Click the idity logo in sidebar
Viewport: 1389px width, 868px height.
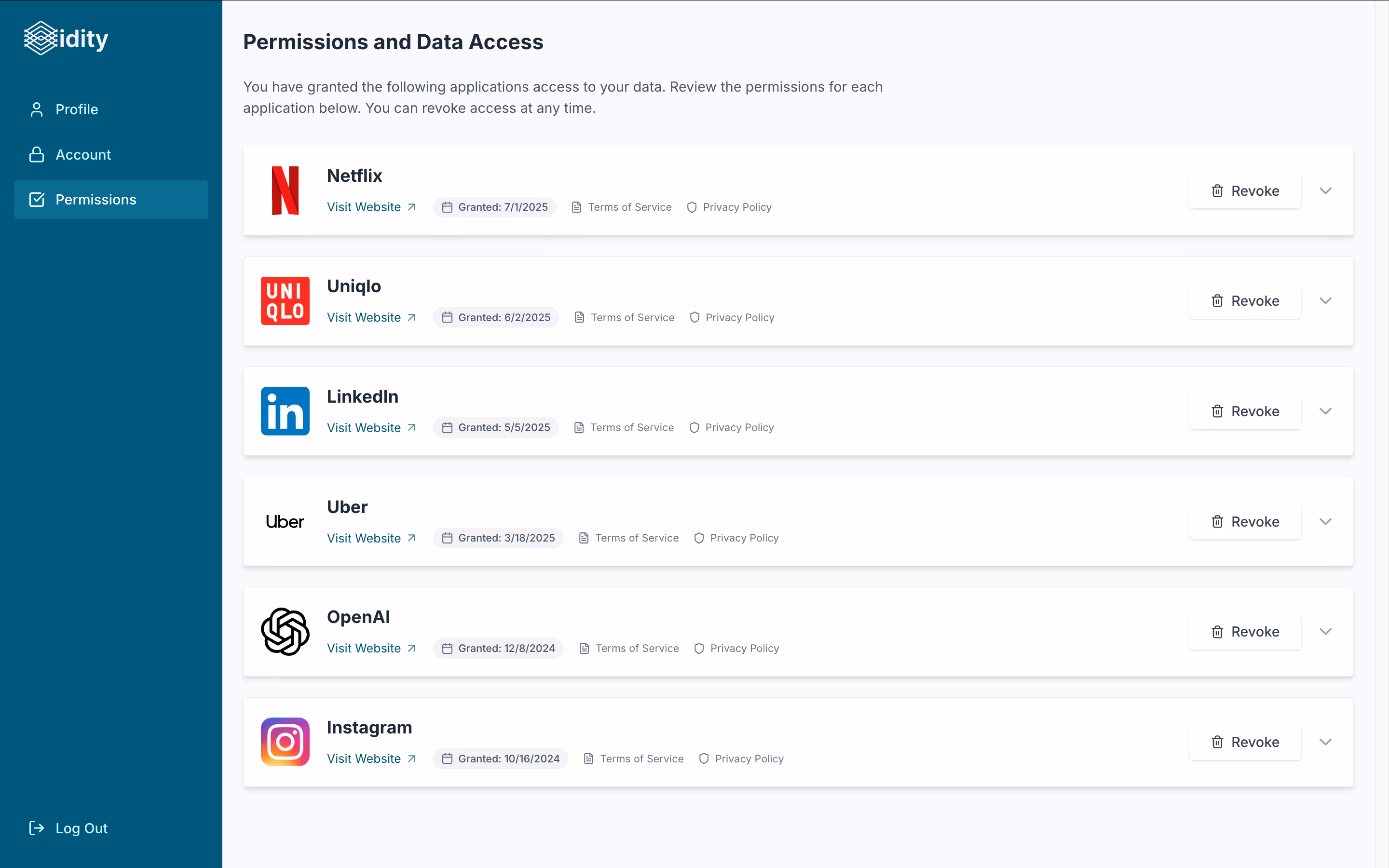click(66, 39)
